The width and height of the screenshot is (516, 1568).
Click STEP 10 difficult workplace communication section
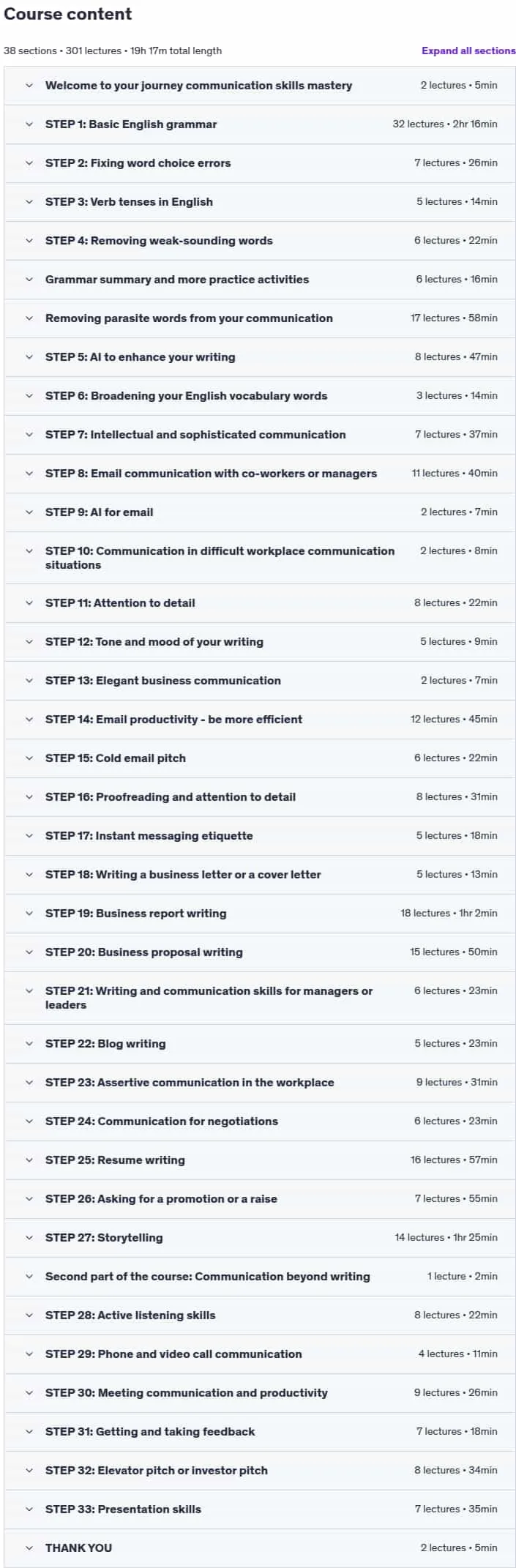(x=220, y=558)
